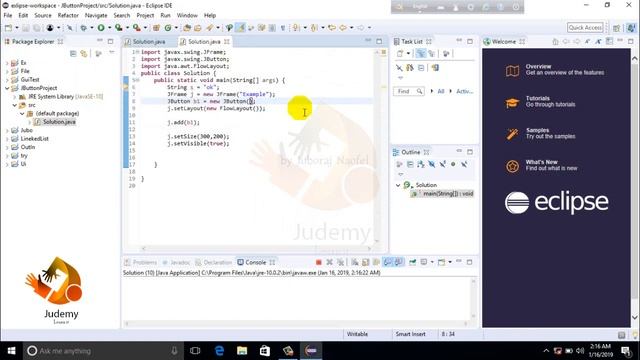The image size is (640, 360).
Task: Toggle Hide Static Members in Outline toolbar
Action: (442, 164)
